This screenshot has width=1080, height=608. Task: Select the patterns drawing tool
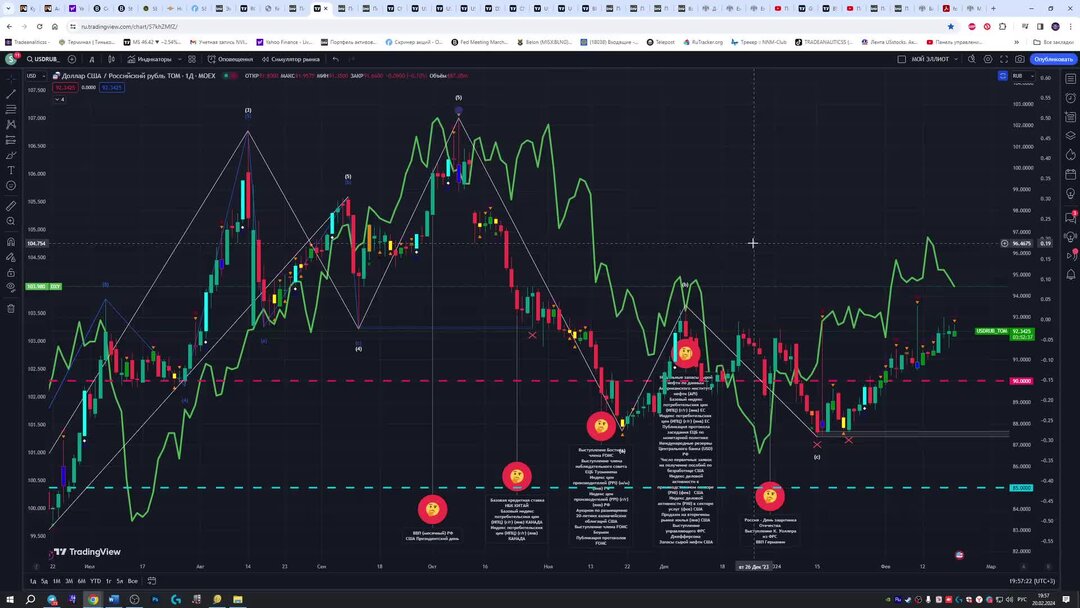click(10, 125)
